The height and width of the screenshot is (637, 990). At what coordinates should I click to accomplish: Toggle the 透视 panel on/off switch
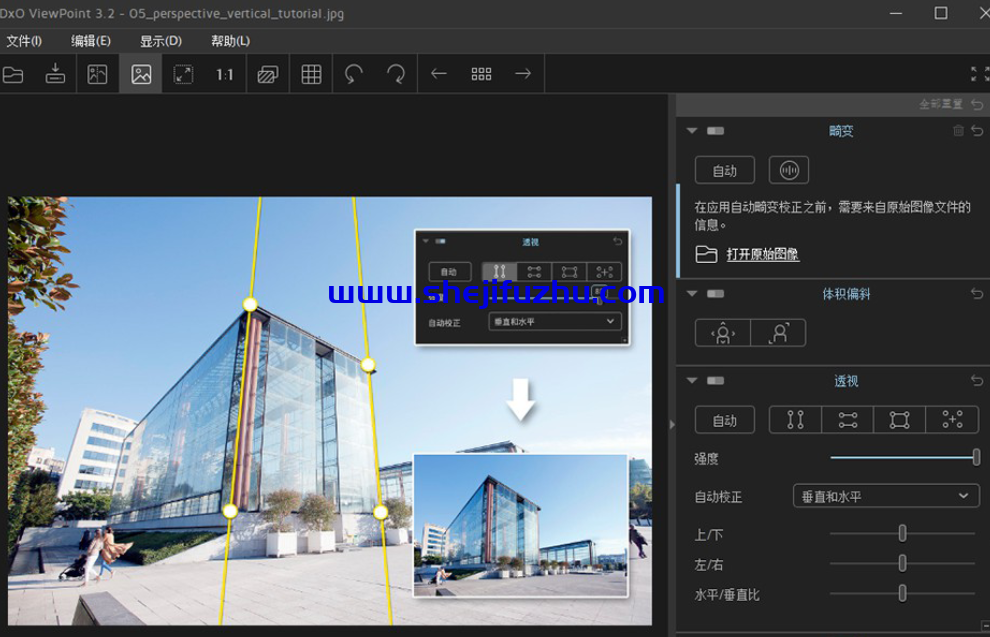click(x=715, y=381)
